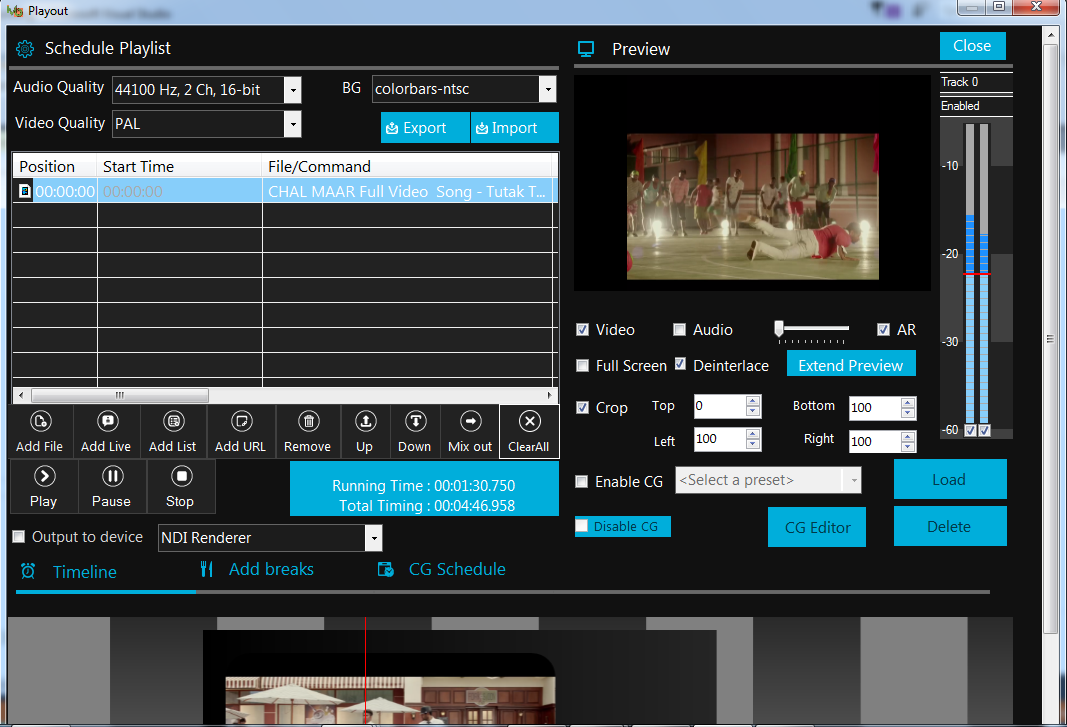Screen dimensions: 1067x727
Task: Click the File/Command column header
Action: (x=408, y=166)
